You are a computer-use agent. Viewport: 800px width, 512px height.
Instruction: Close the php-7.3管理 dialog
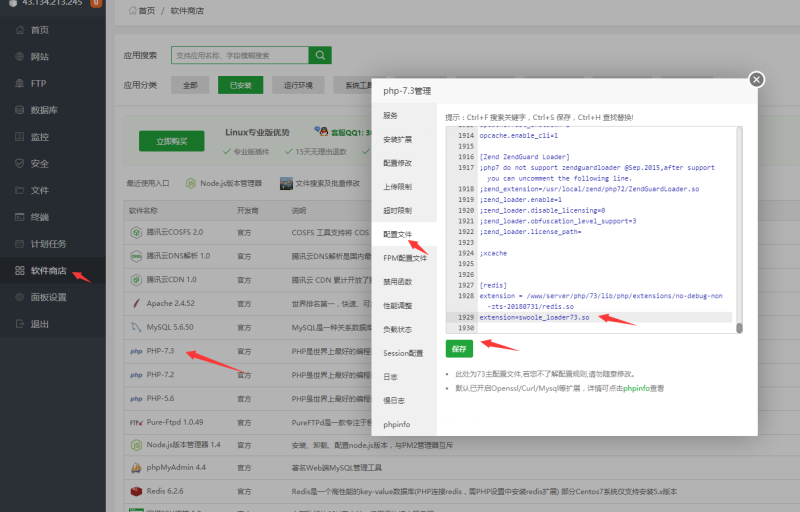756,80
